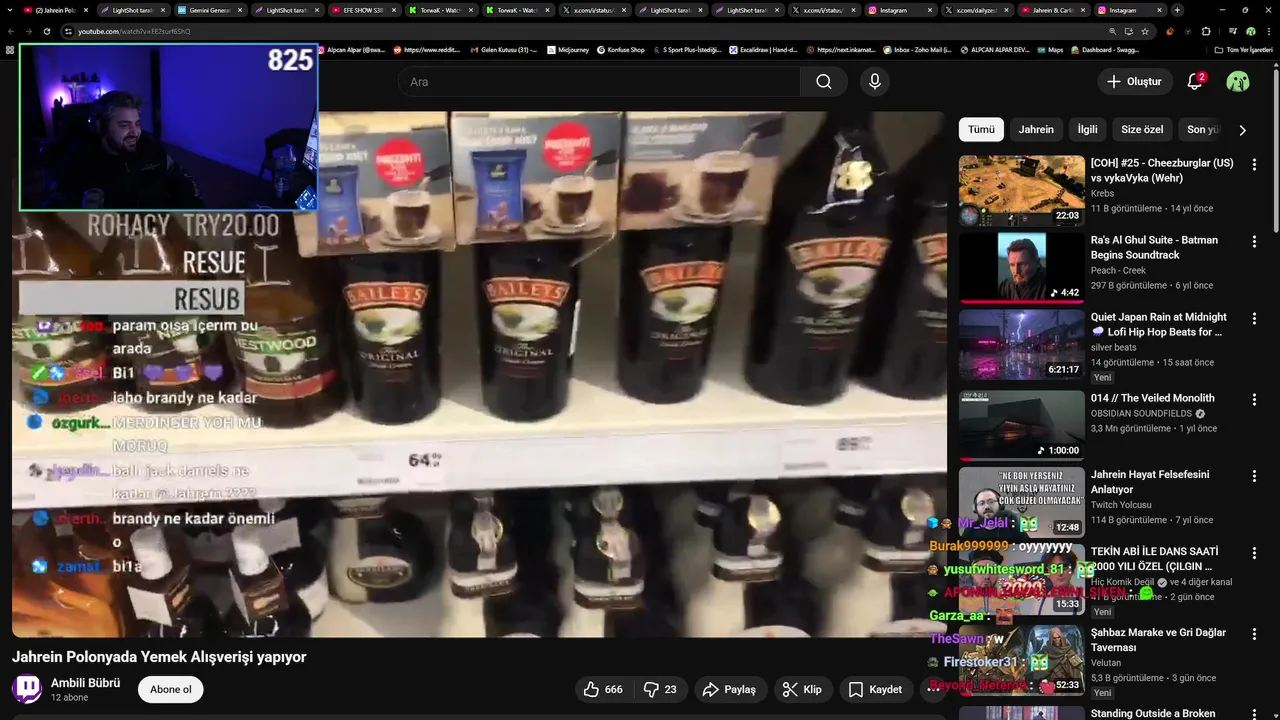Screen dimensions: 1280x720
Task: Open site information icon beside the URL
Action: click(x=68, y=31)
